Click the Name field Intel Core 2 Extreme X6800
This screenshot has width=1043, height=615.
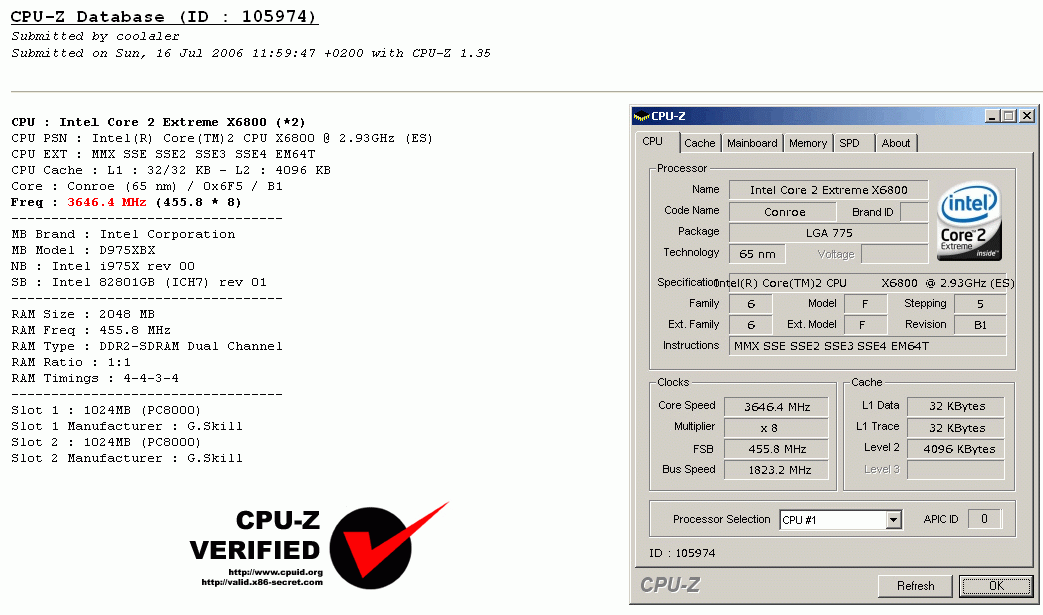[828, 190]
